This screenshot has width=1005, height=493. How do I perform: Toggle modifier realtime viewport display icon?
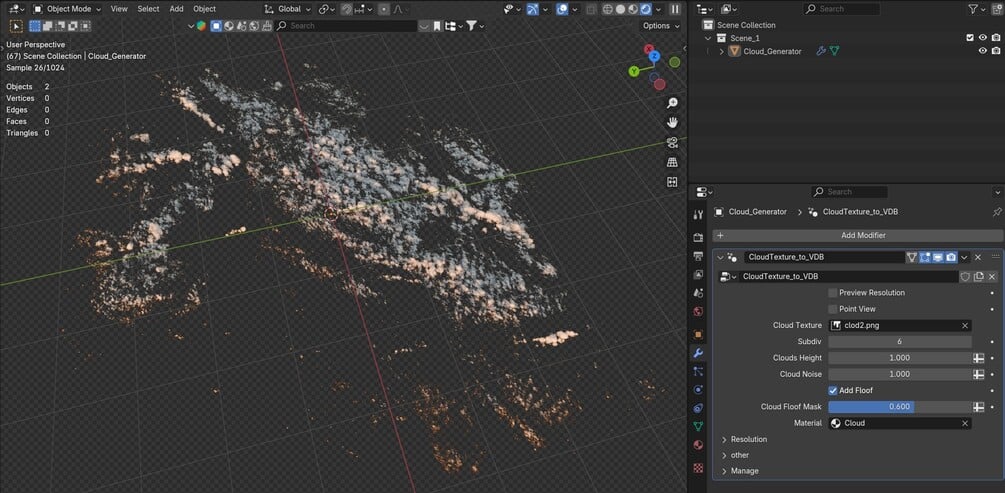938,257
